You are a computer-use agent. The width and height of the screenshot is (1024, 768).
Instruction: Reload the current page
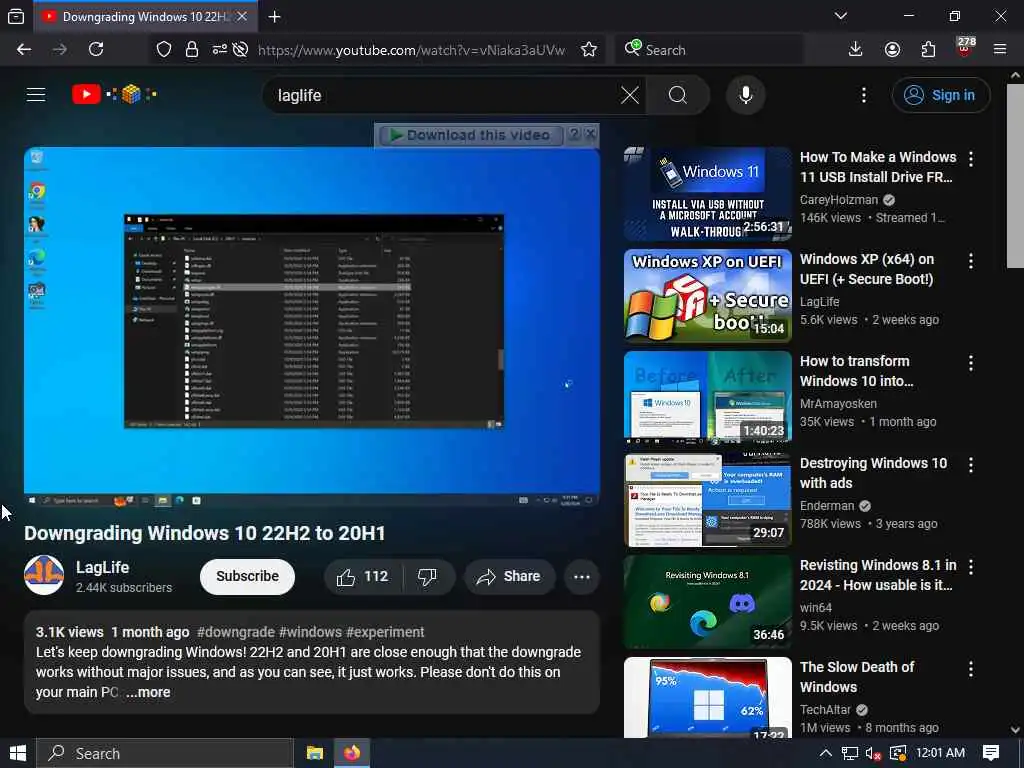click(96, 50)
